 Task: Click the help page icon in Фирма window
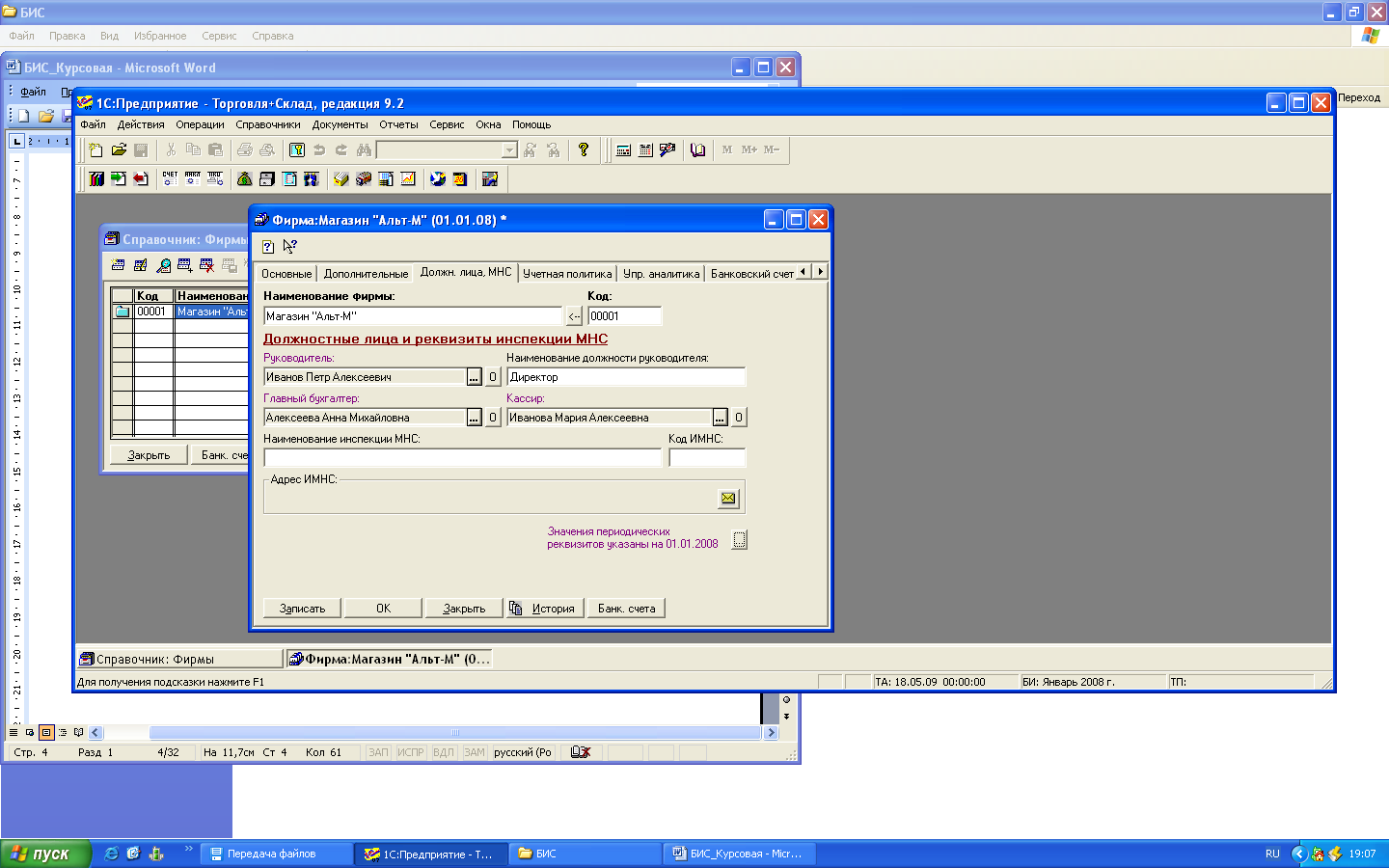(x=268, y=246)
